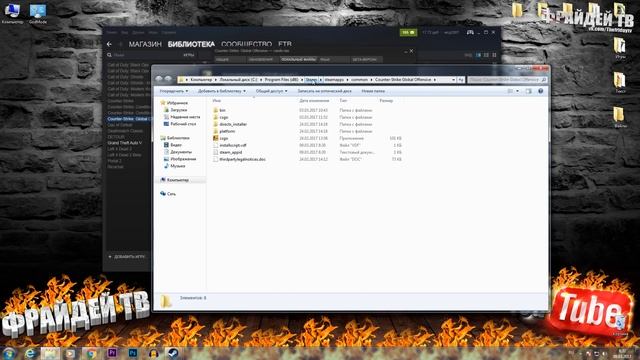Open СООБЩЕСТВО tab in Steam window

[247, 44]
